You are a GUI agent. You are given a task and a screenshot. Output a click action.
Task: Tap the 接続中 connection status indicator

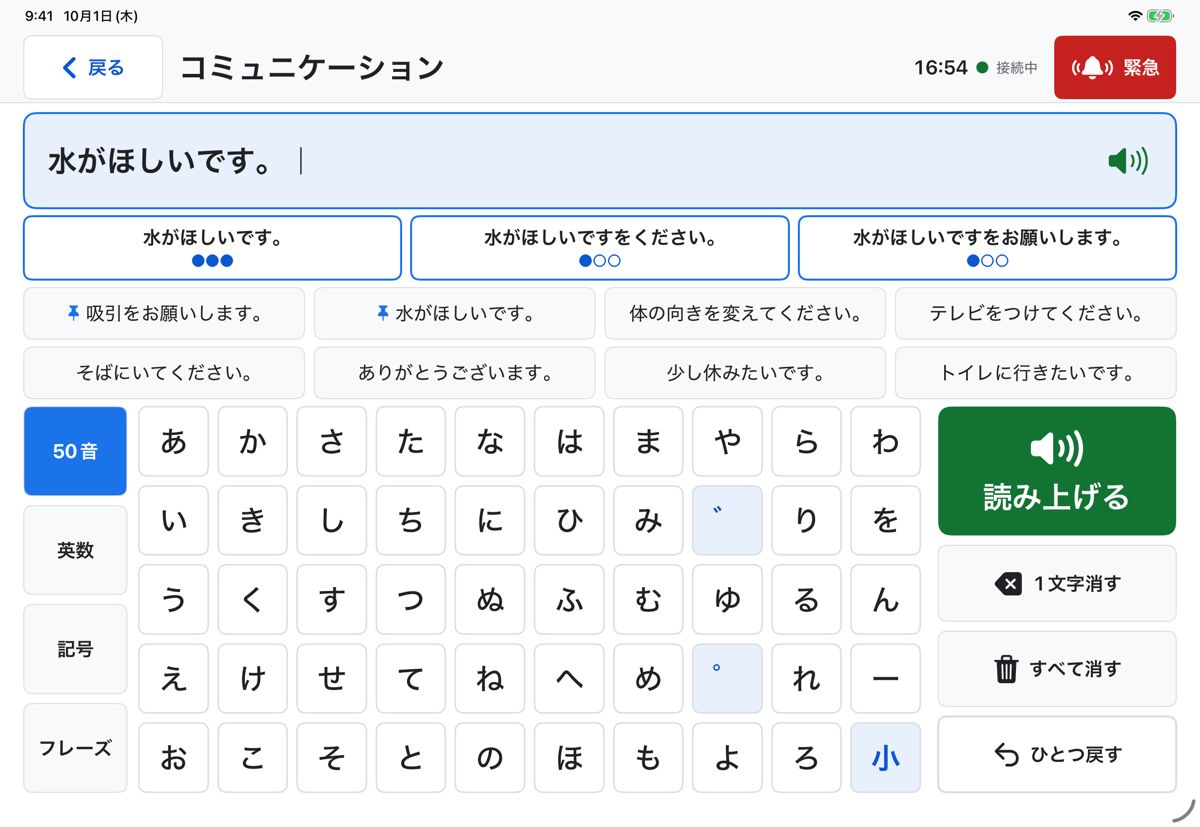[x=1007, y=68]
